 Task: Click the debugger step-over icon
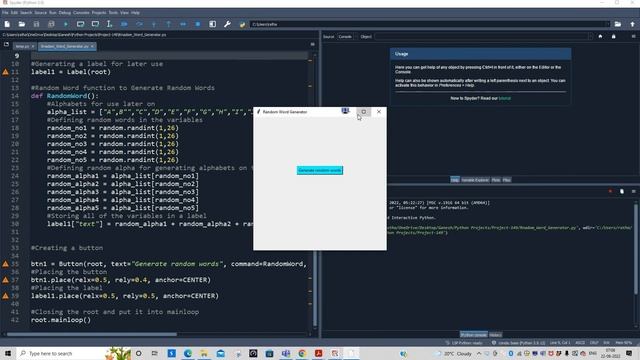(x=139, y=24)
